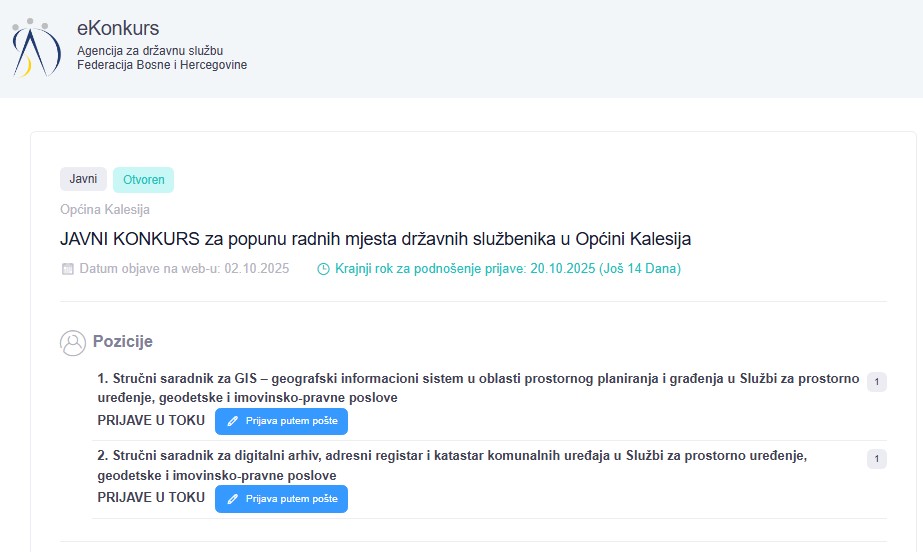
Task: Select the Otvoren status tag
Action: pos(143,180)
